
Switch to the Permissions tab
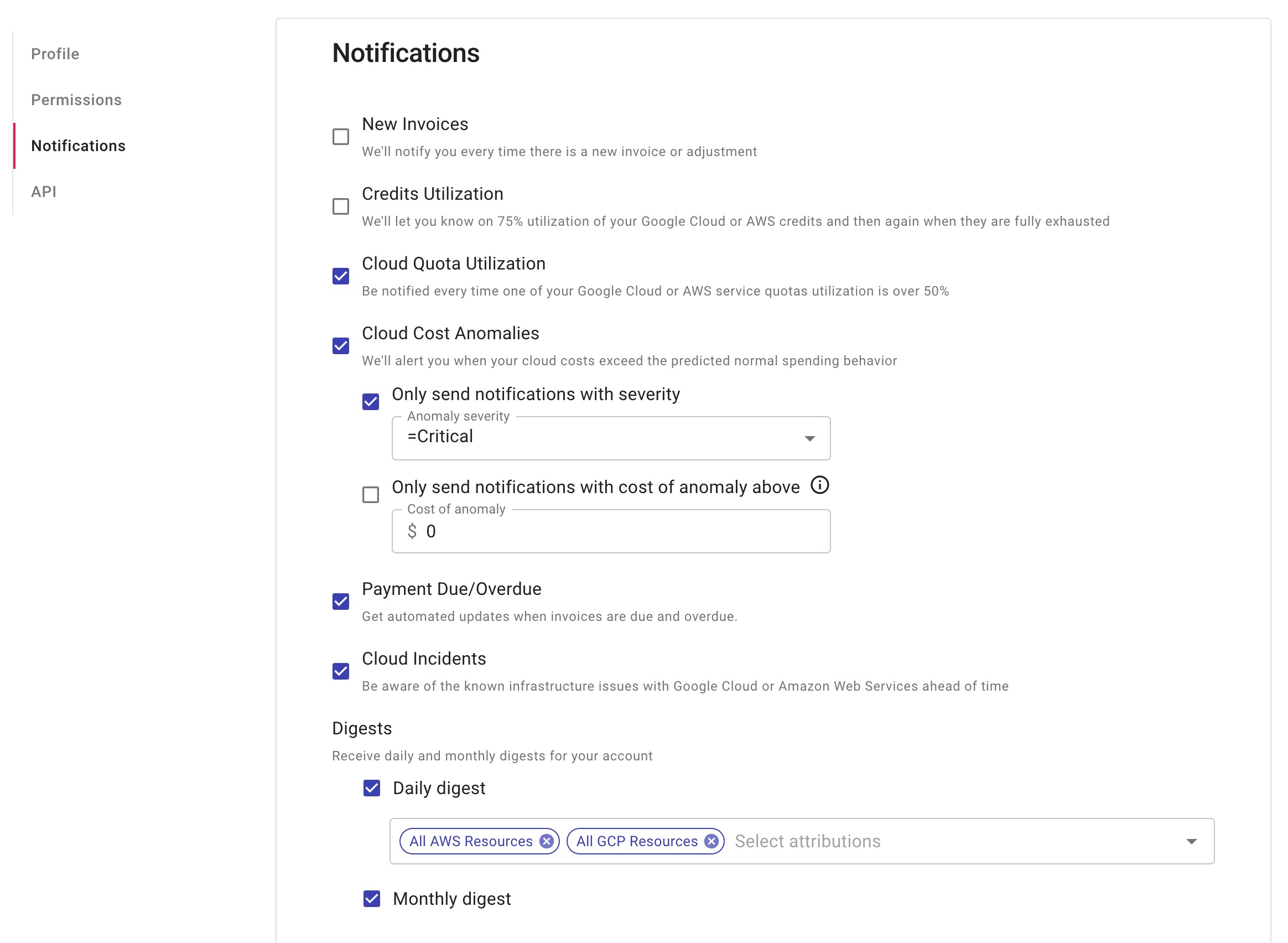[76, 100]
